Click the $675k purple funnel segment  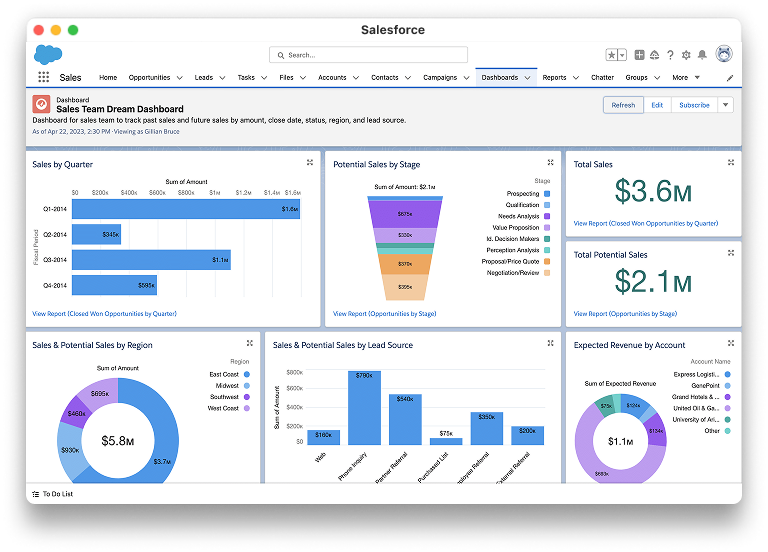click(405, 214)
